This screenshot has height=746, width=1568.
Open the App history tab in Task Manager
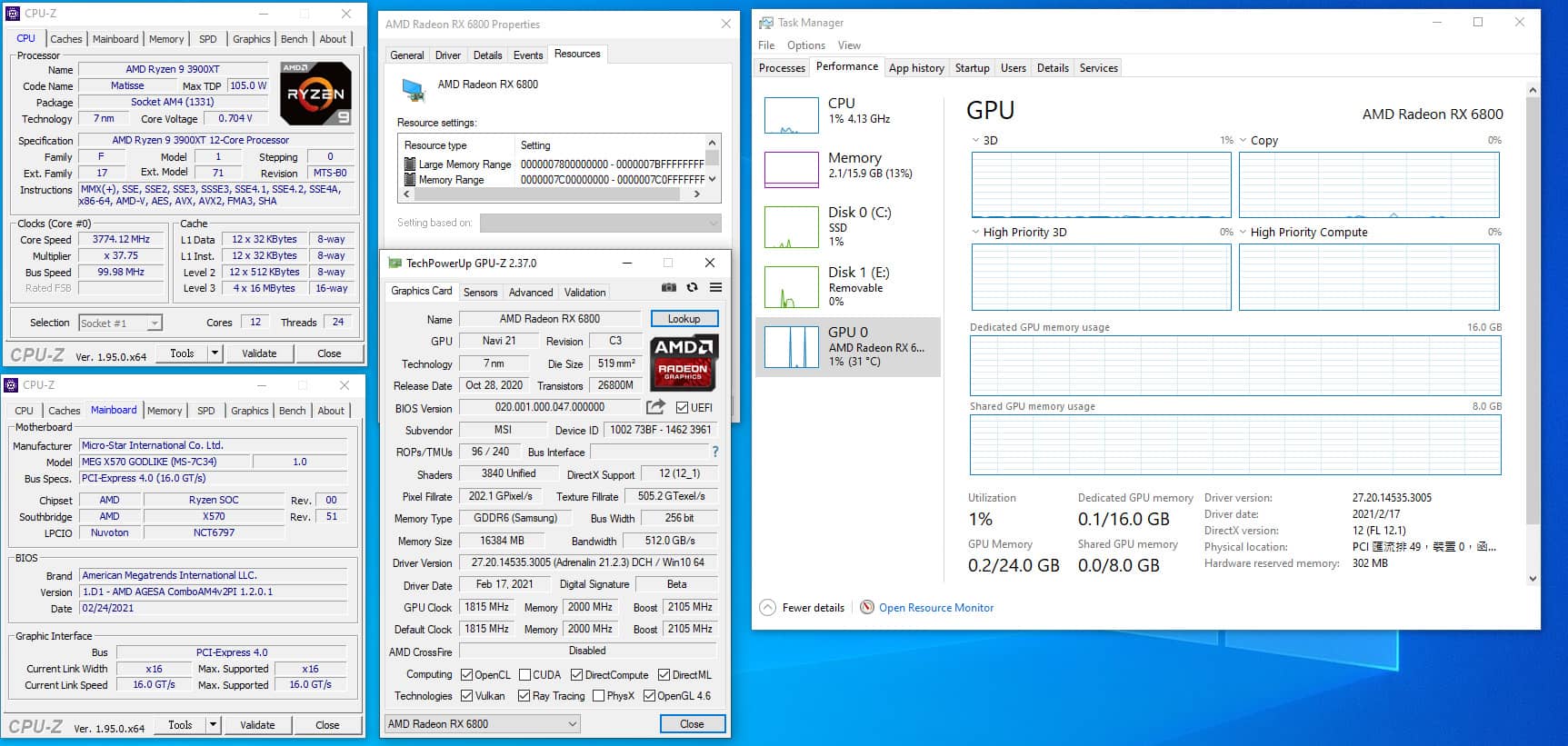(916, 68)
